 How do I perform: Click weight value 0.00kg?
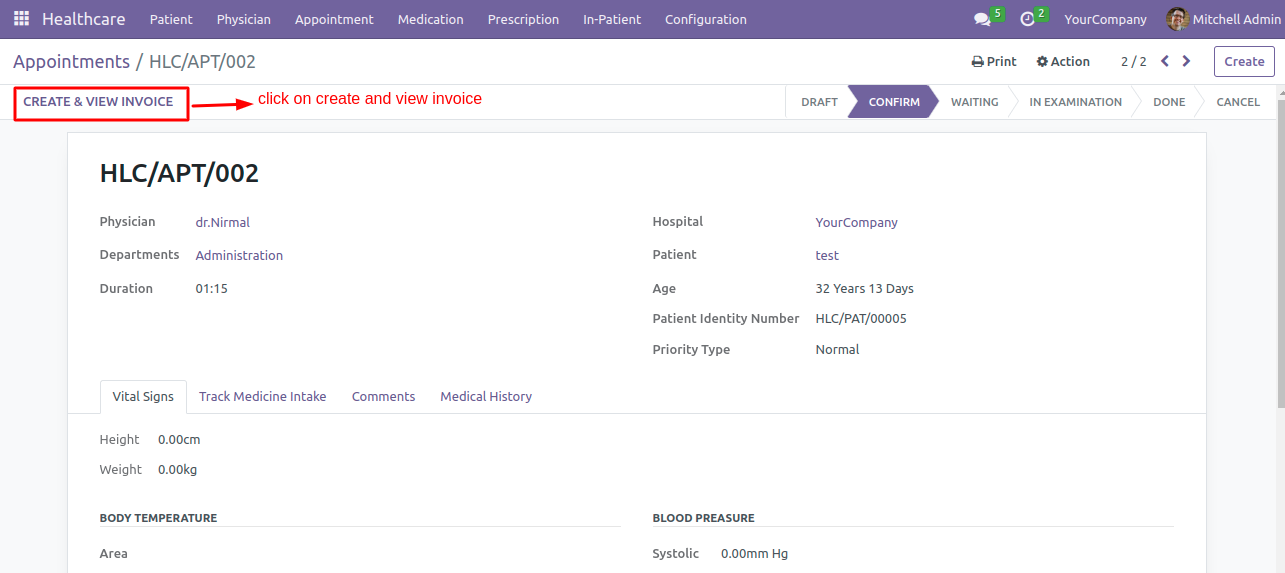coord(178,469)
